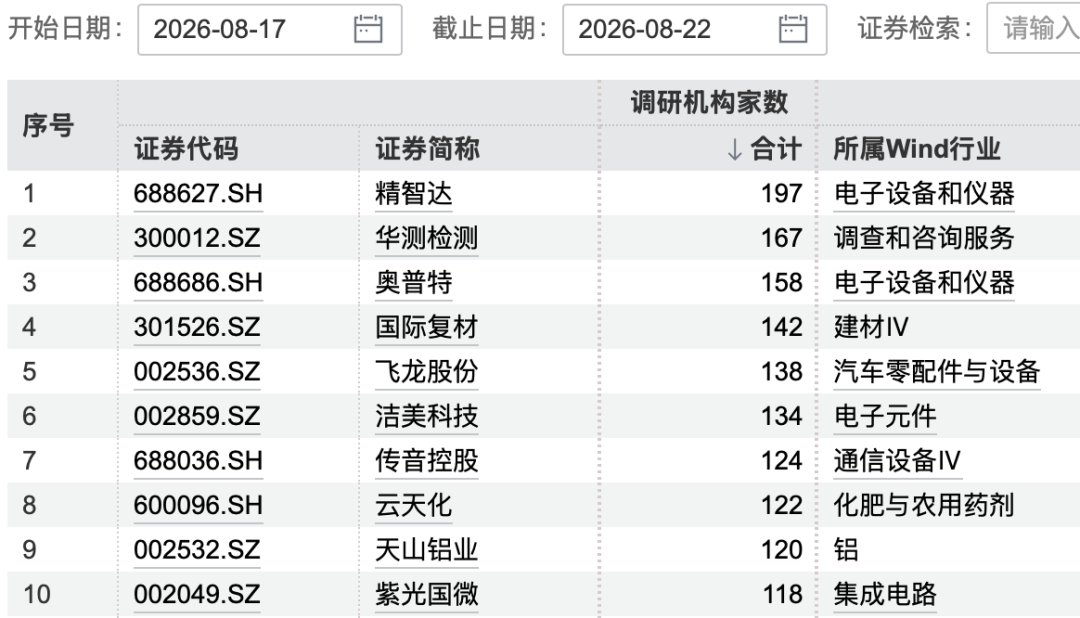Select the total value 167
The image size is (1080, 618).
click(x=782, y=238)
